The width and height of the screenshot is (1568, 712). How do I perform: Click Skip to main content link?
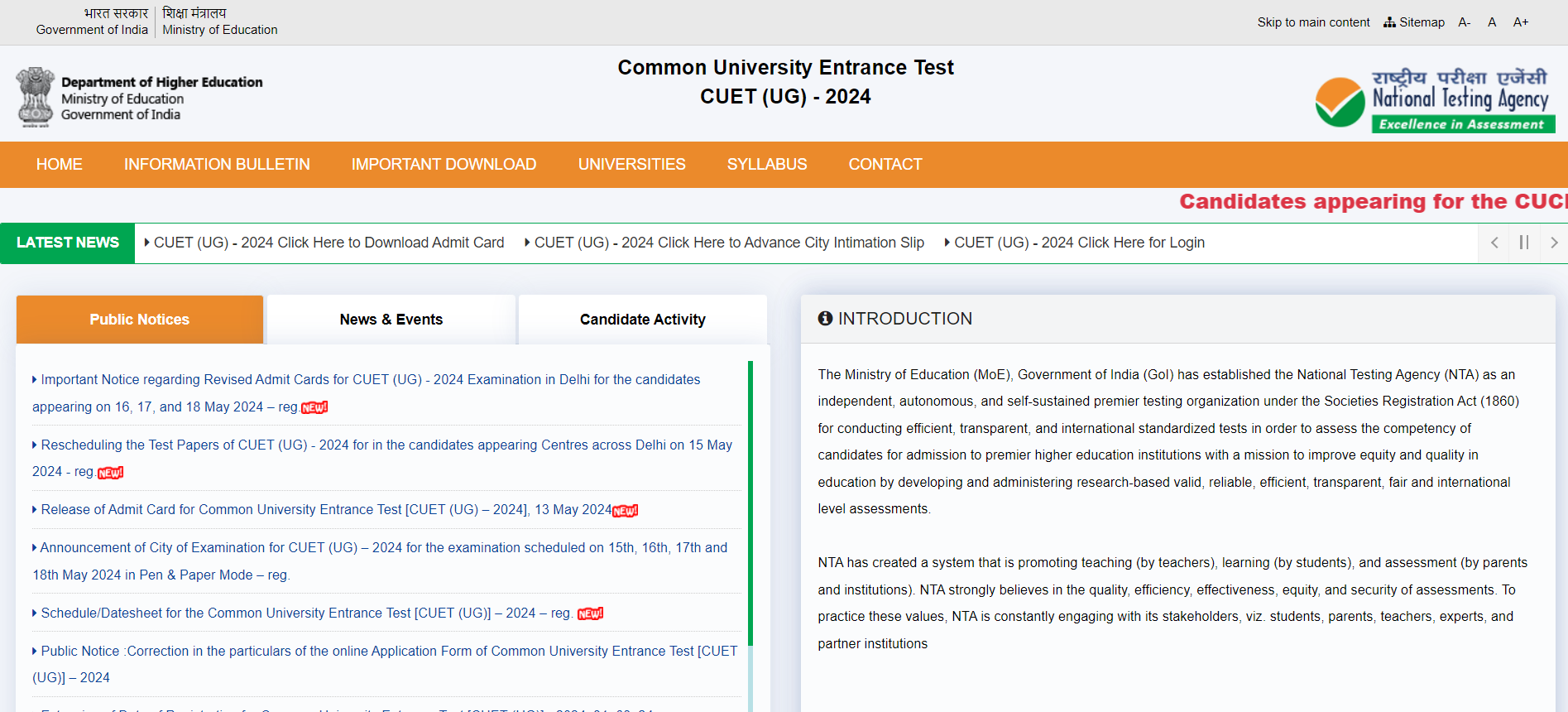(1313, 22)
